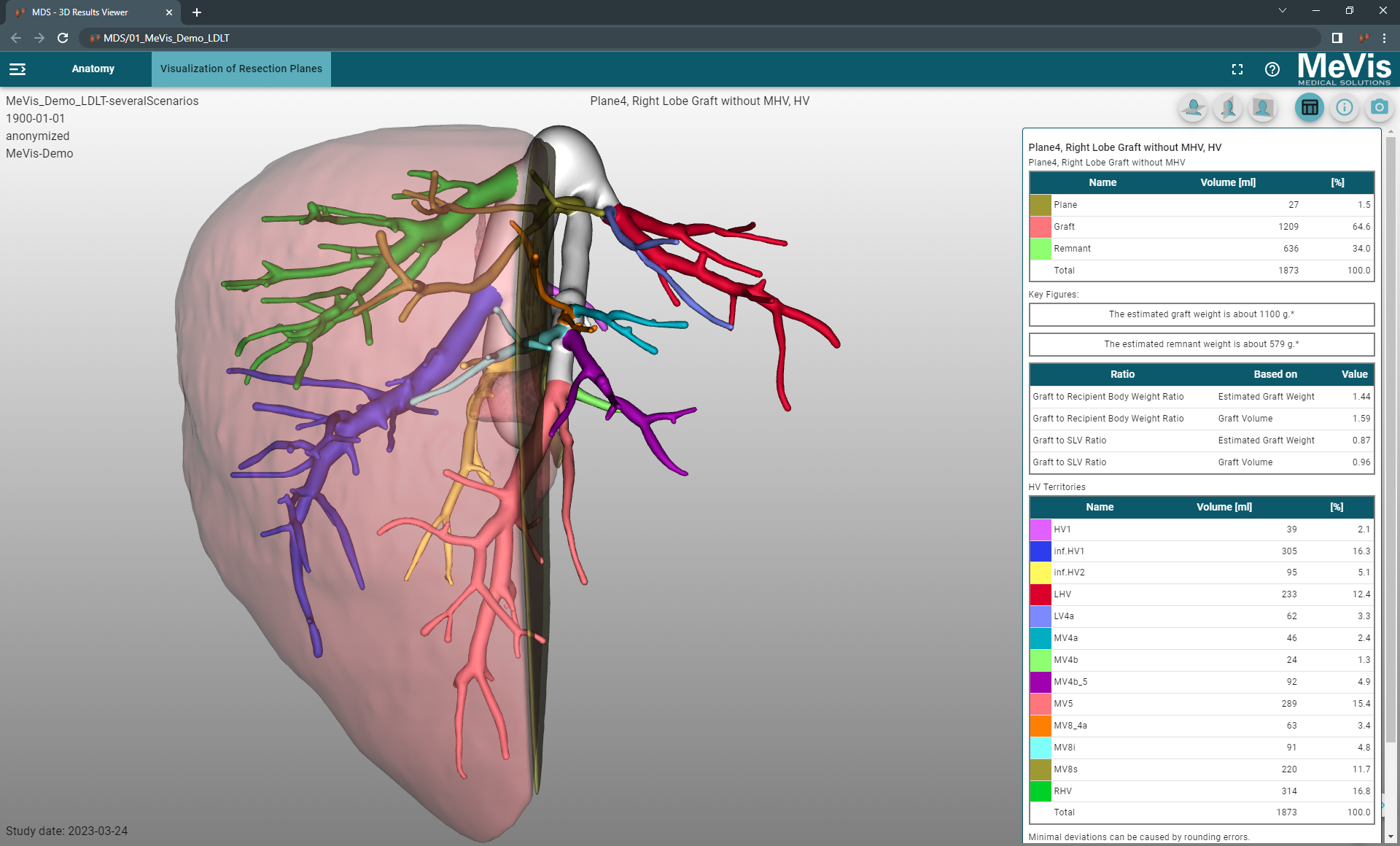The image size is (1400, 846).
Task: Click the MV4a teal swatch
Action: 1041,638
